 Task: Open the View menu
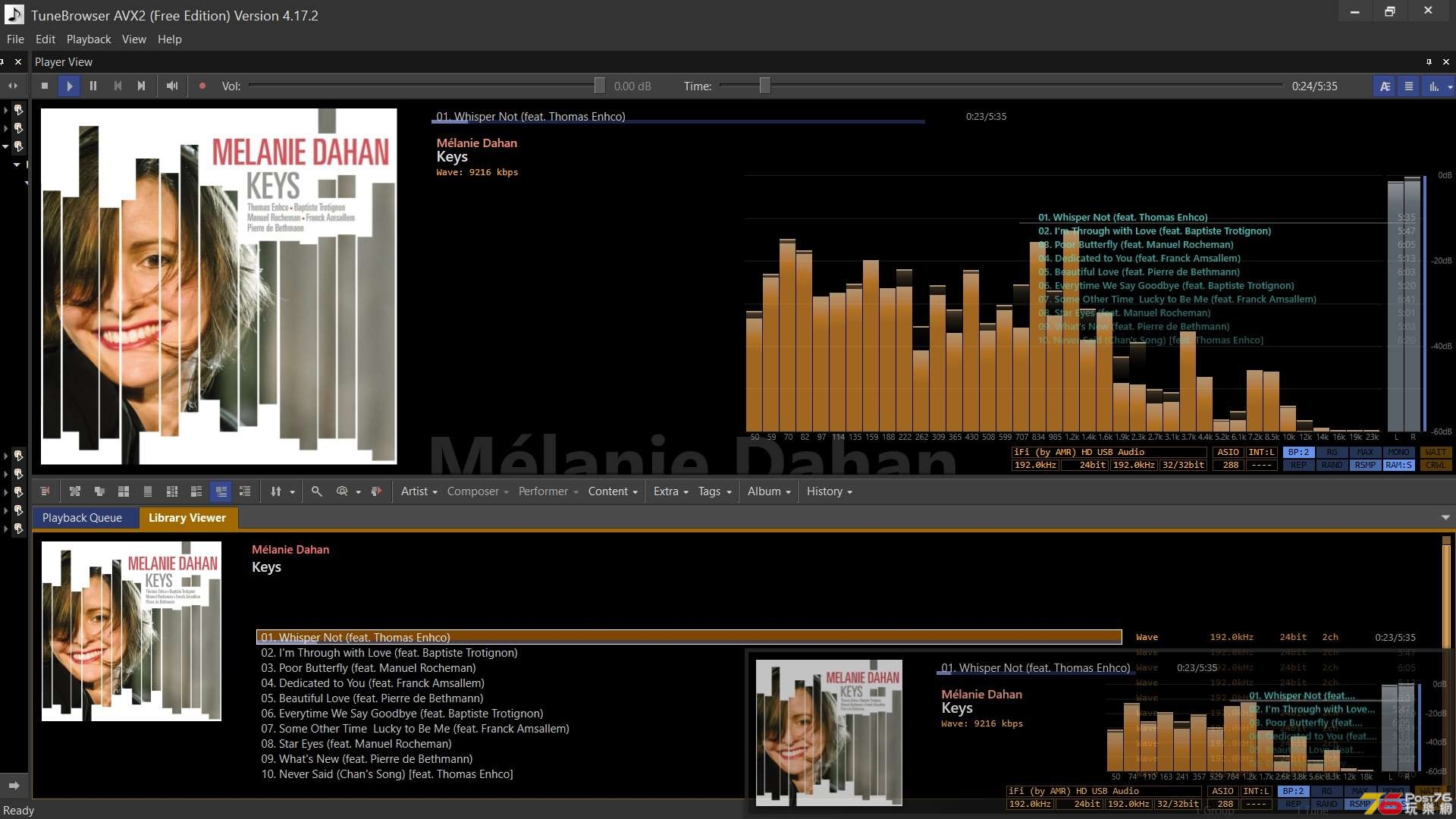[133, 39]
